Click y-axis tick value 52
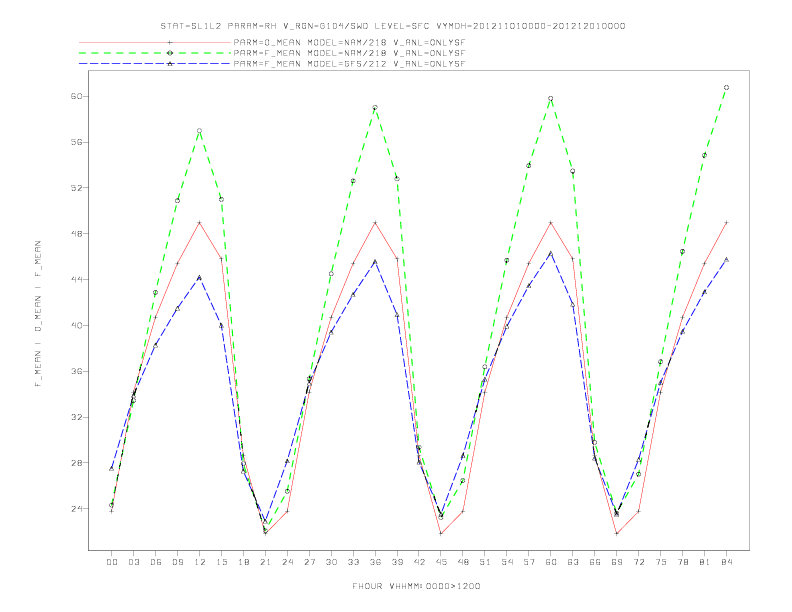The height and width of the screenshot is (612, 792). tap(76, 188)
